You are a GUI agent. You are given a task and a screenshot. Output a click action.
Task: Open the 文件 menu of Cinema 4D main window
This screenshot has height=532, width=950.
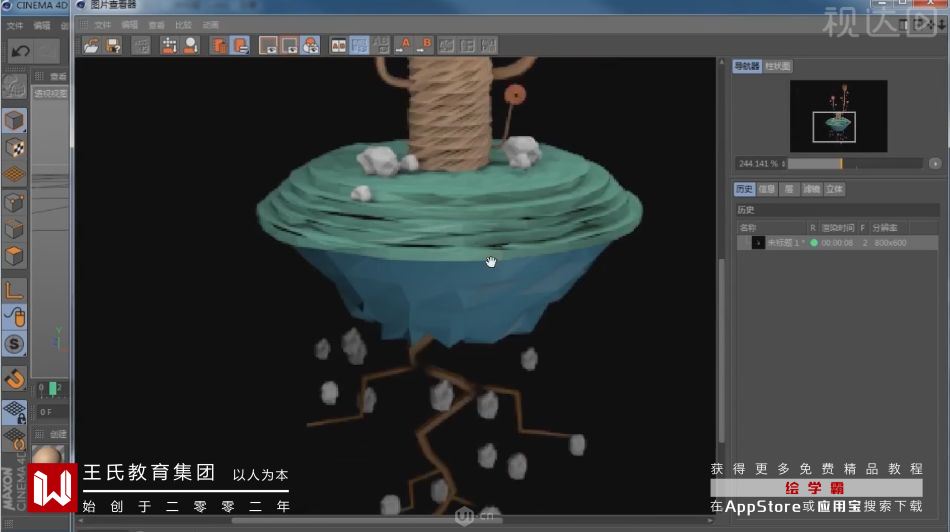[15, 25]
